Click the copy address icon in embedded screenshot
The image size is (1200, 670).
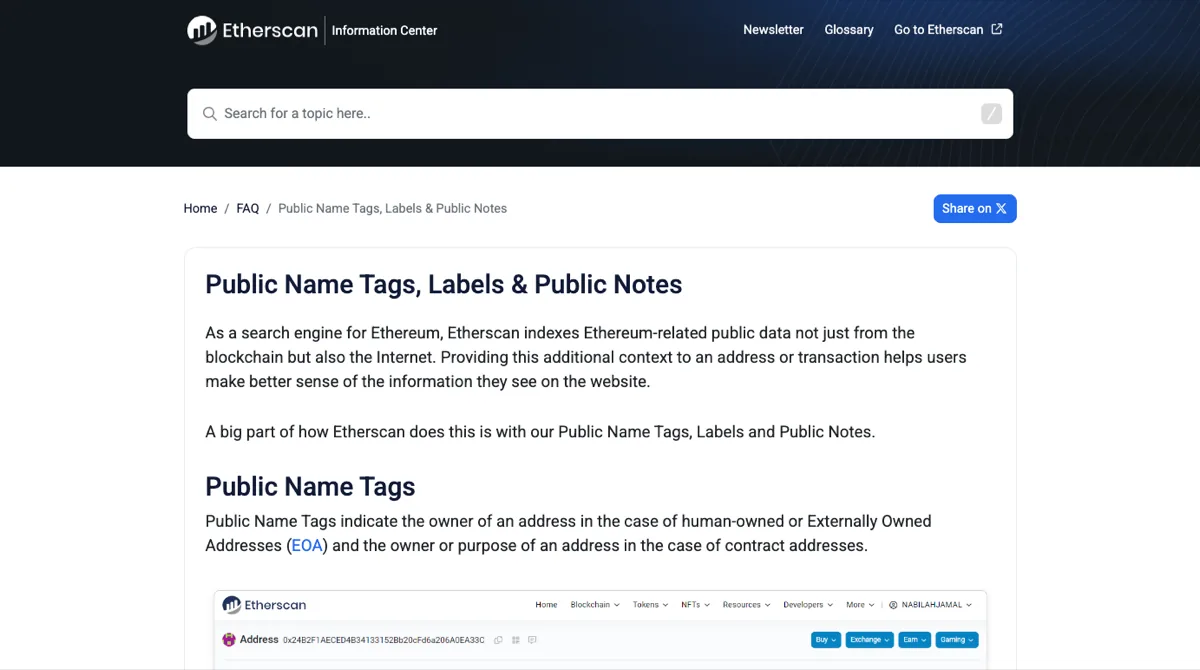[x=498, y=640]
